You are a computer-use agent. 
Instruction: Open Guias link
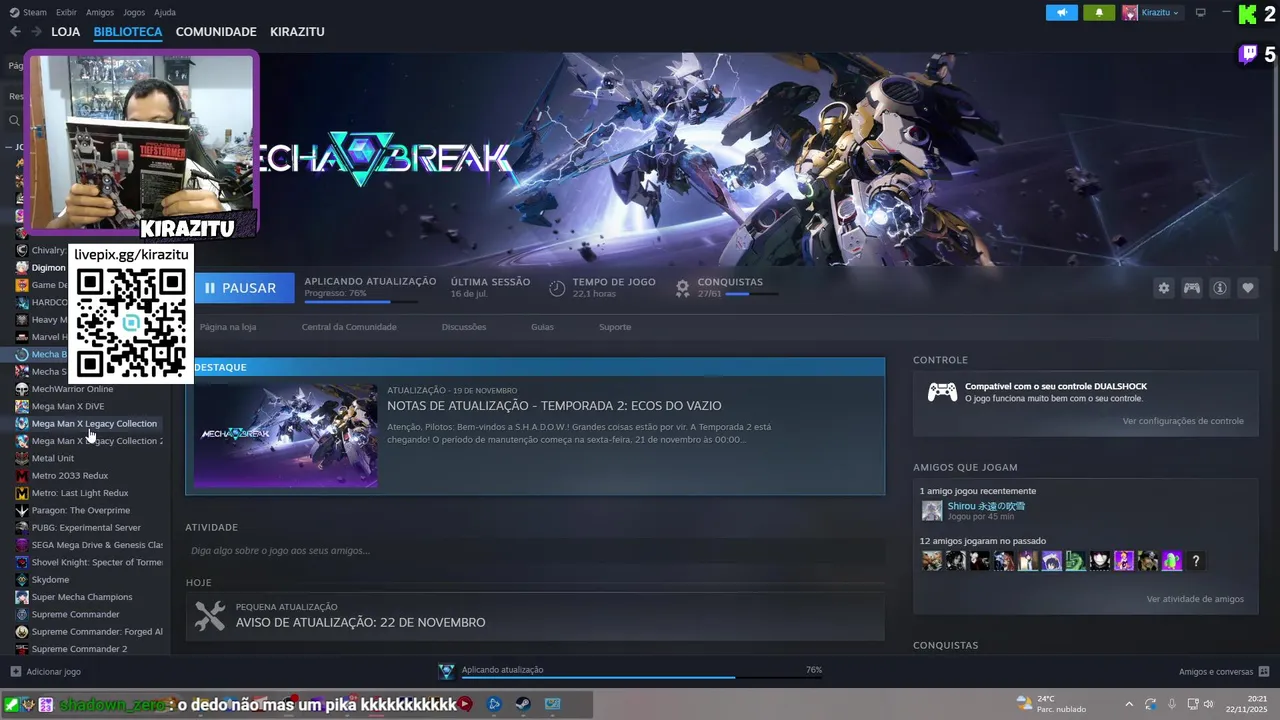click(x=542, y=327)
